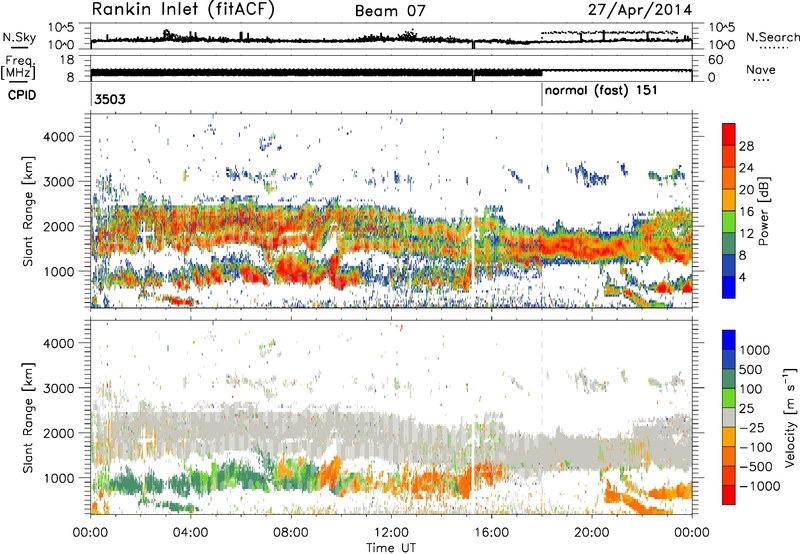Click the power colorbar tick '4'
Image resolution: width=800 pixels, height=554 pixels.
pos(742,277)
